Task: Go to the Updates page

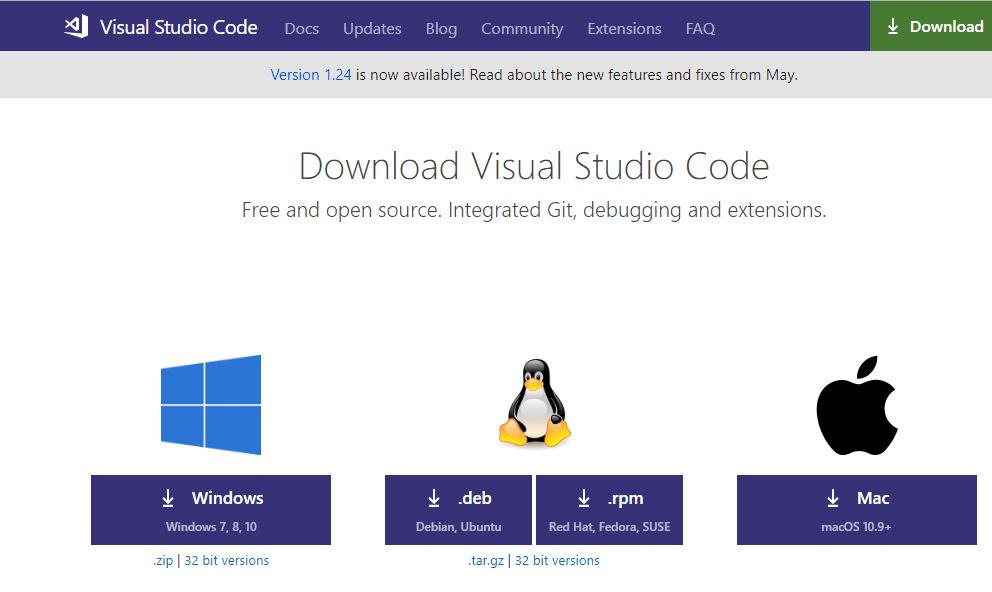Action: point(372,28)
